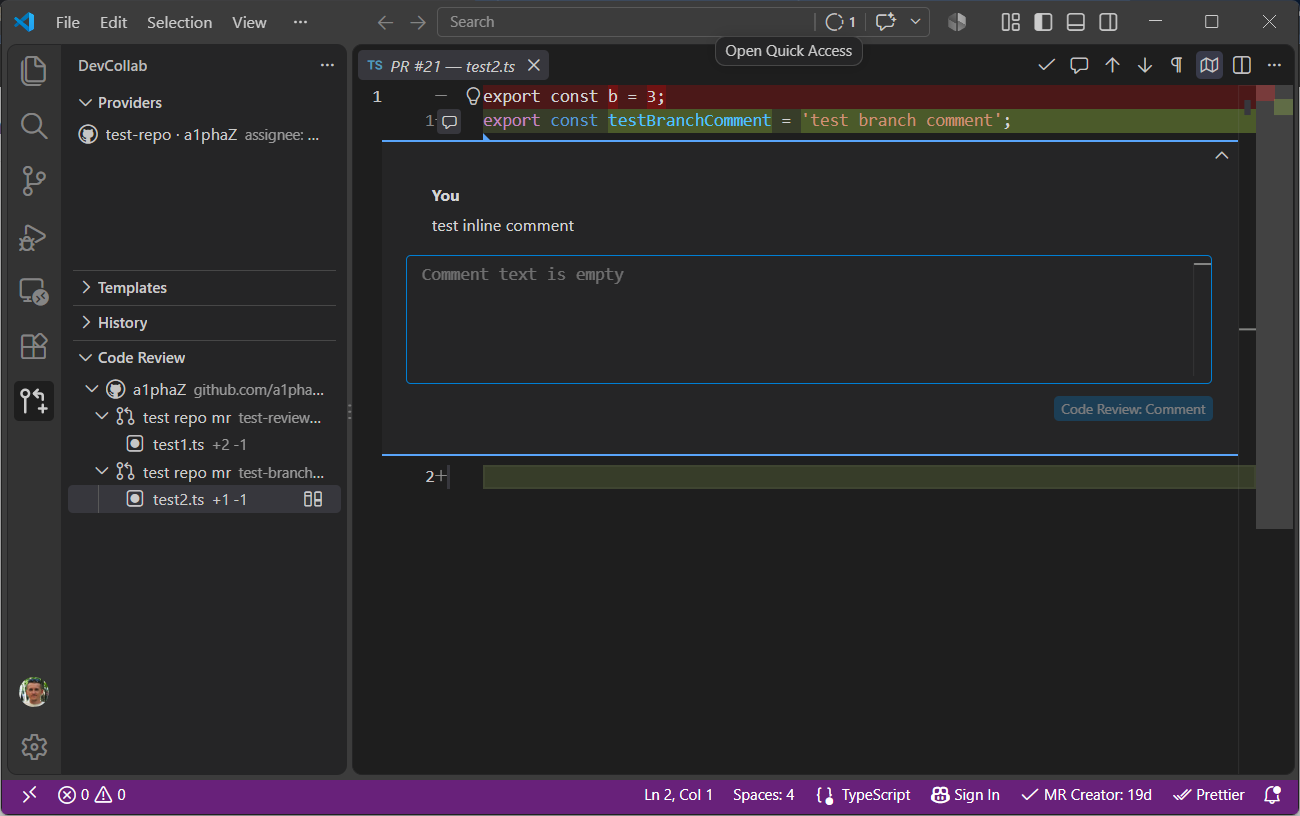Click the comment bubble icon in the editor toolbar
This screenshot has width=1300, height=816.
tap(1079, 65)
